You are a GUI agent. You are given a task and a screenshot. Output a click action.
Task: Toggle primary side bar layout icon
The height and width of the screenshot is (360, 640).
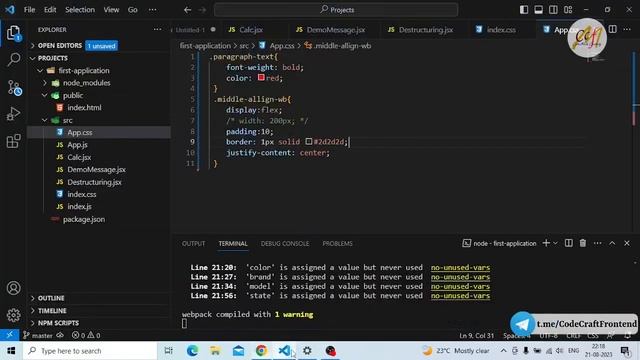524,10
